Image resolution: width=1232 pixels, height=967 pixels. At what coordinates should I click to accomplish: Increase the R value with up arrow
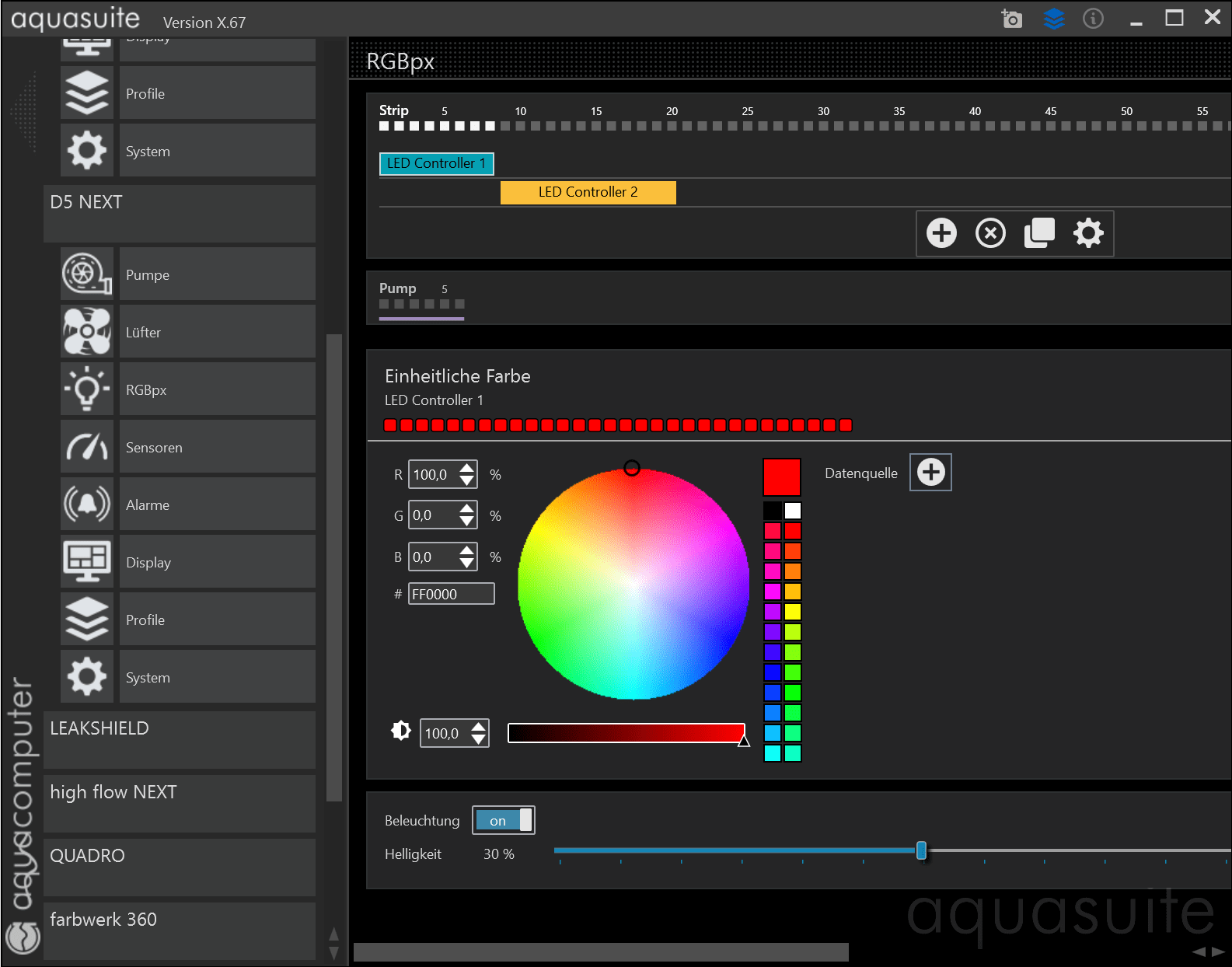pos(467,468)
